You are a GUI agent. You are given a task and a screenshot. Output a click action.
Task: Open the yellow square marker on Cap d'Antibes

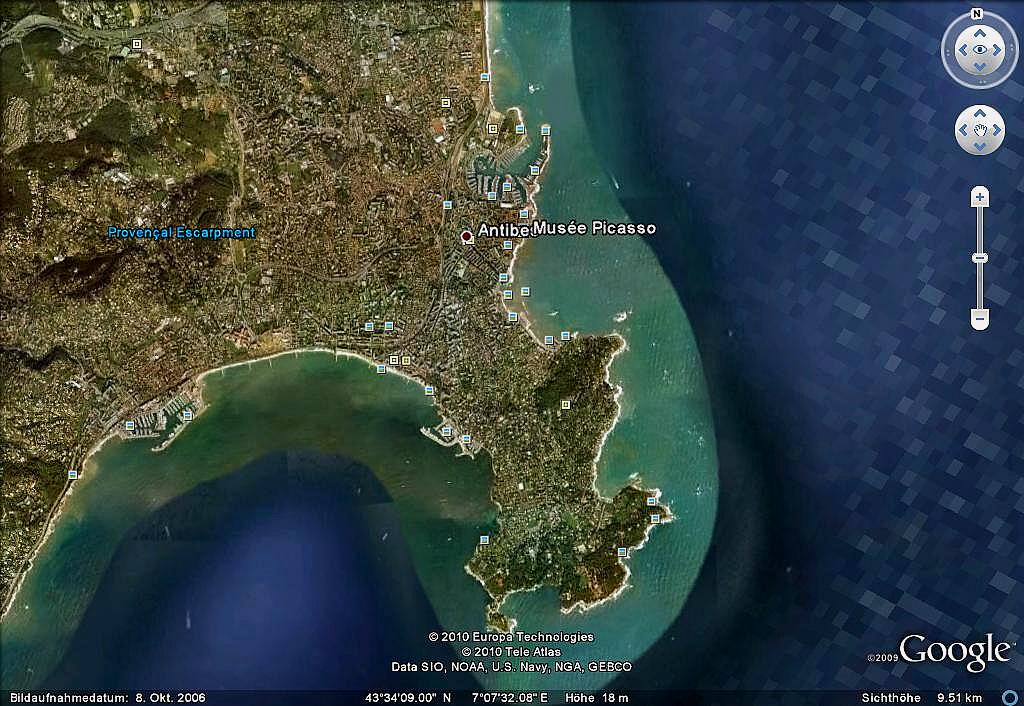(566, 404)
